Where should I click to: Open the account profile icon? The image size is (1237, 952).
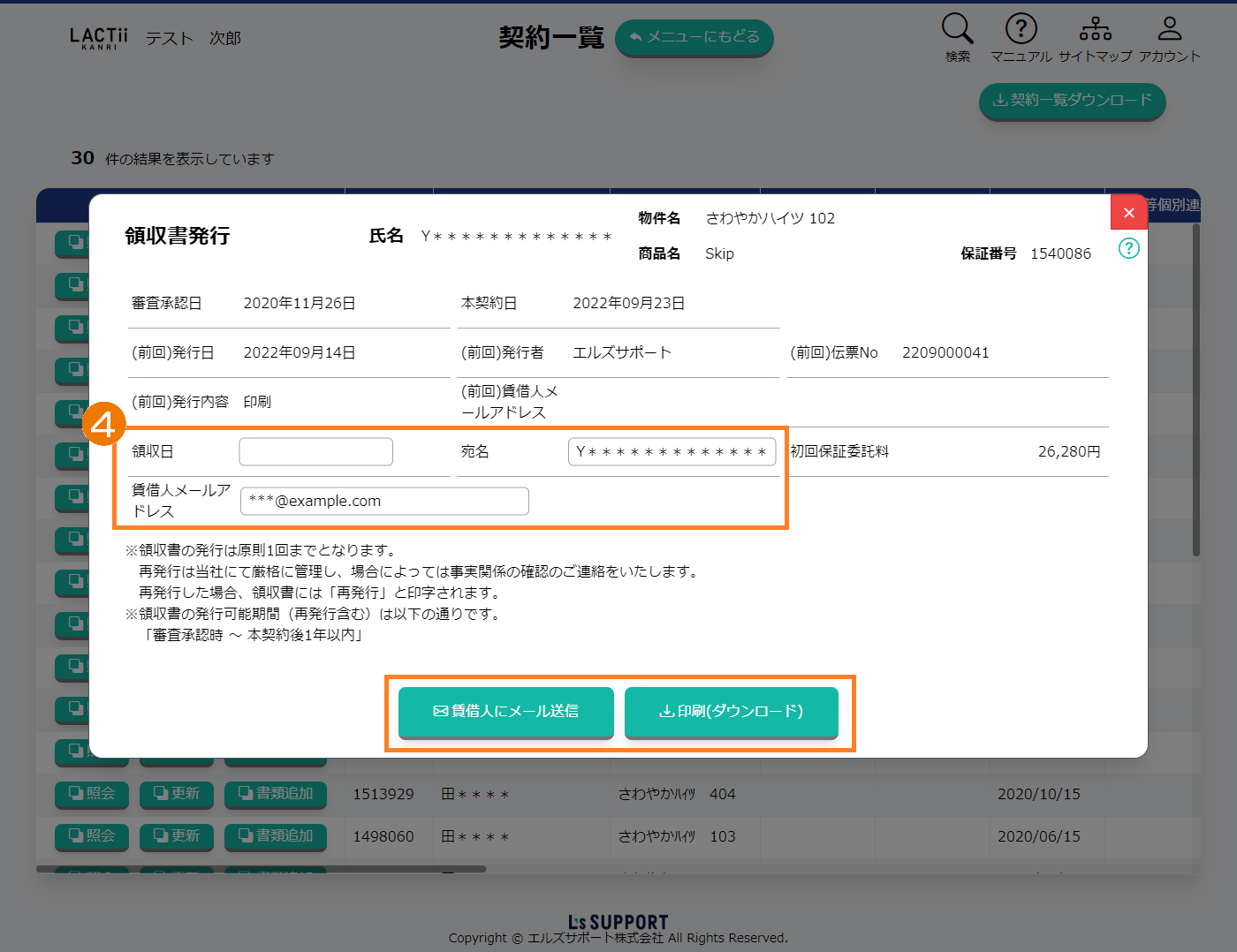pyautogui.click(x=1169, y=30)
